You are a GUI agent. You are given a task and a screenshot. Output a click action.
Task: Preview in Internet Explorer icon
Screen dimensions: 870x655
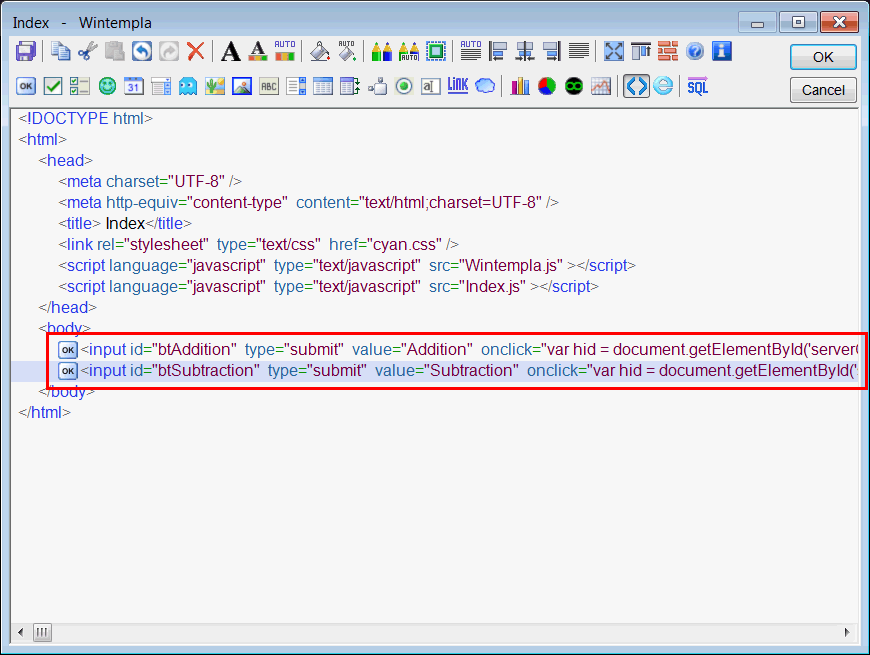point(663,87)
